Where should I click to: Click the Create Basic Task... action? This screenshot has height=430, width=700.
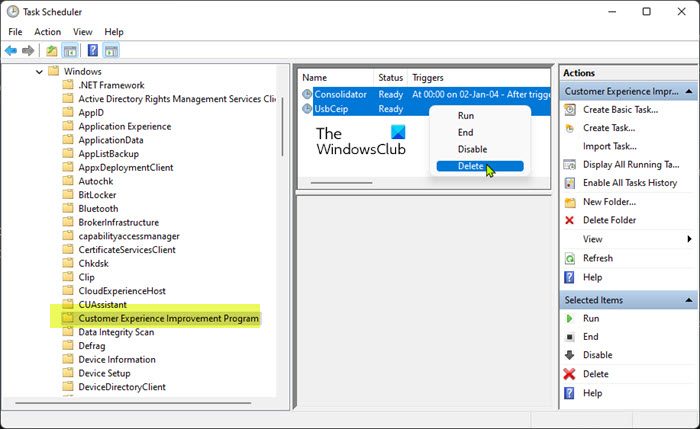pos(621,109)
